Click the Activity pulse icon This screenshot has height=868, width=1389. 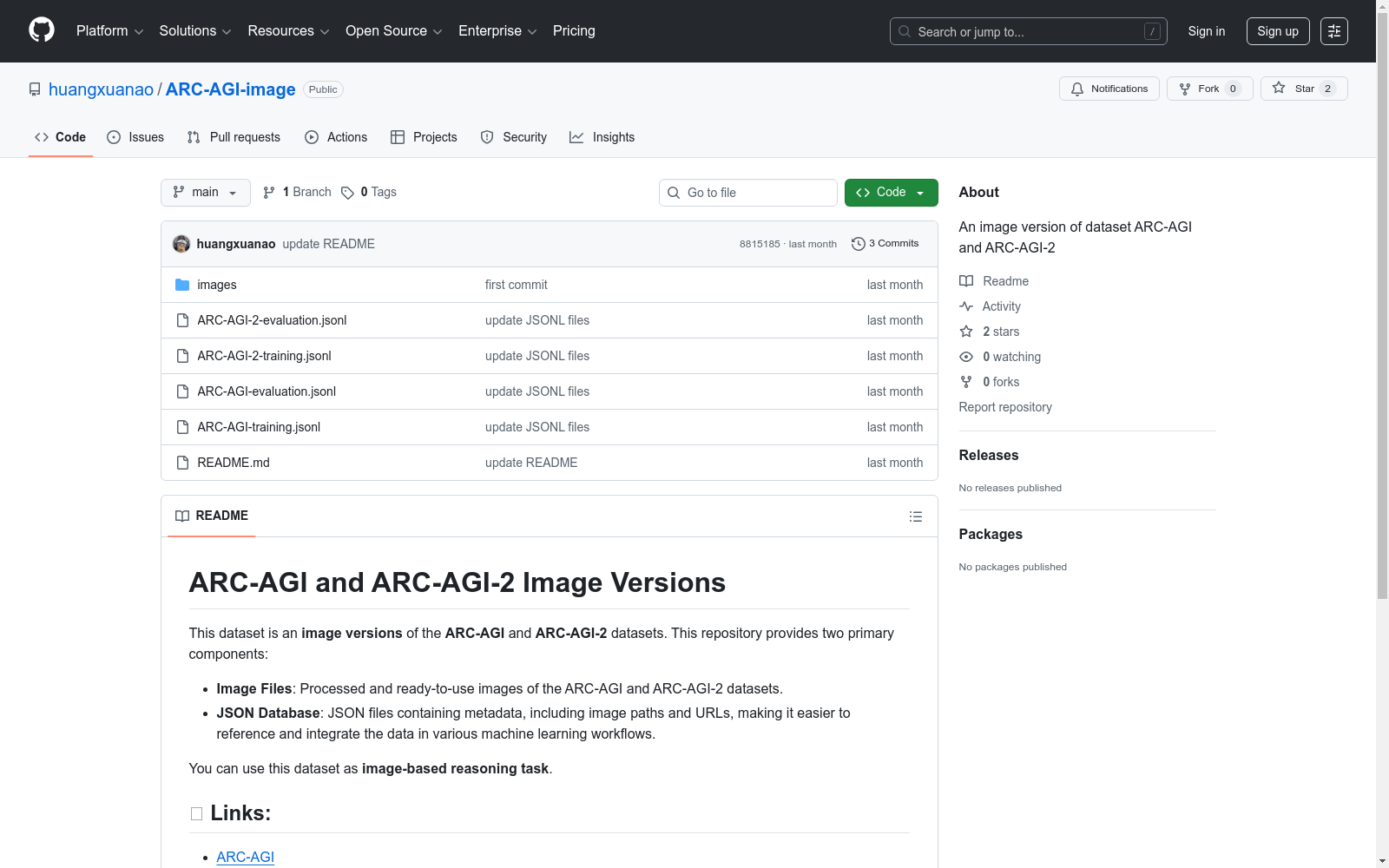[966, 306]
